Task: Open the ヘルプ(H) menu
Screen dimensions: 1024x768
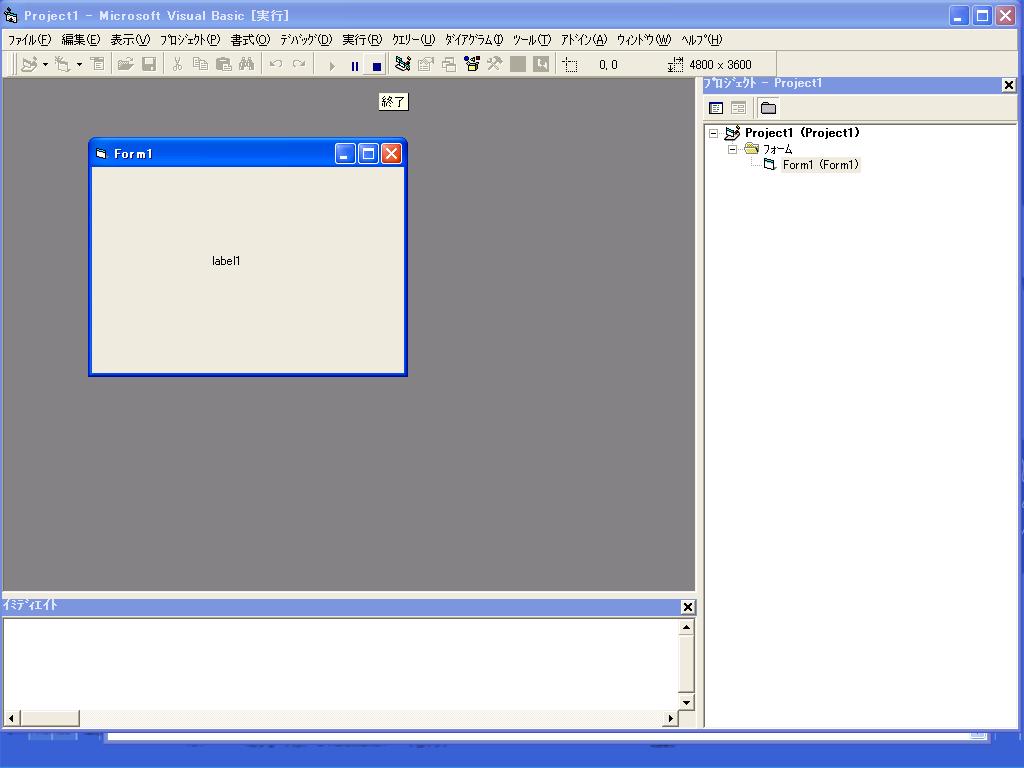Action: point(701,40)
